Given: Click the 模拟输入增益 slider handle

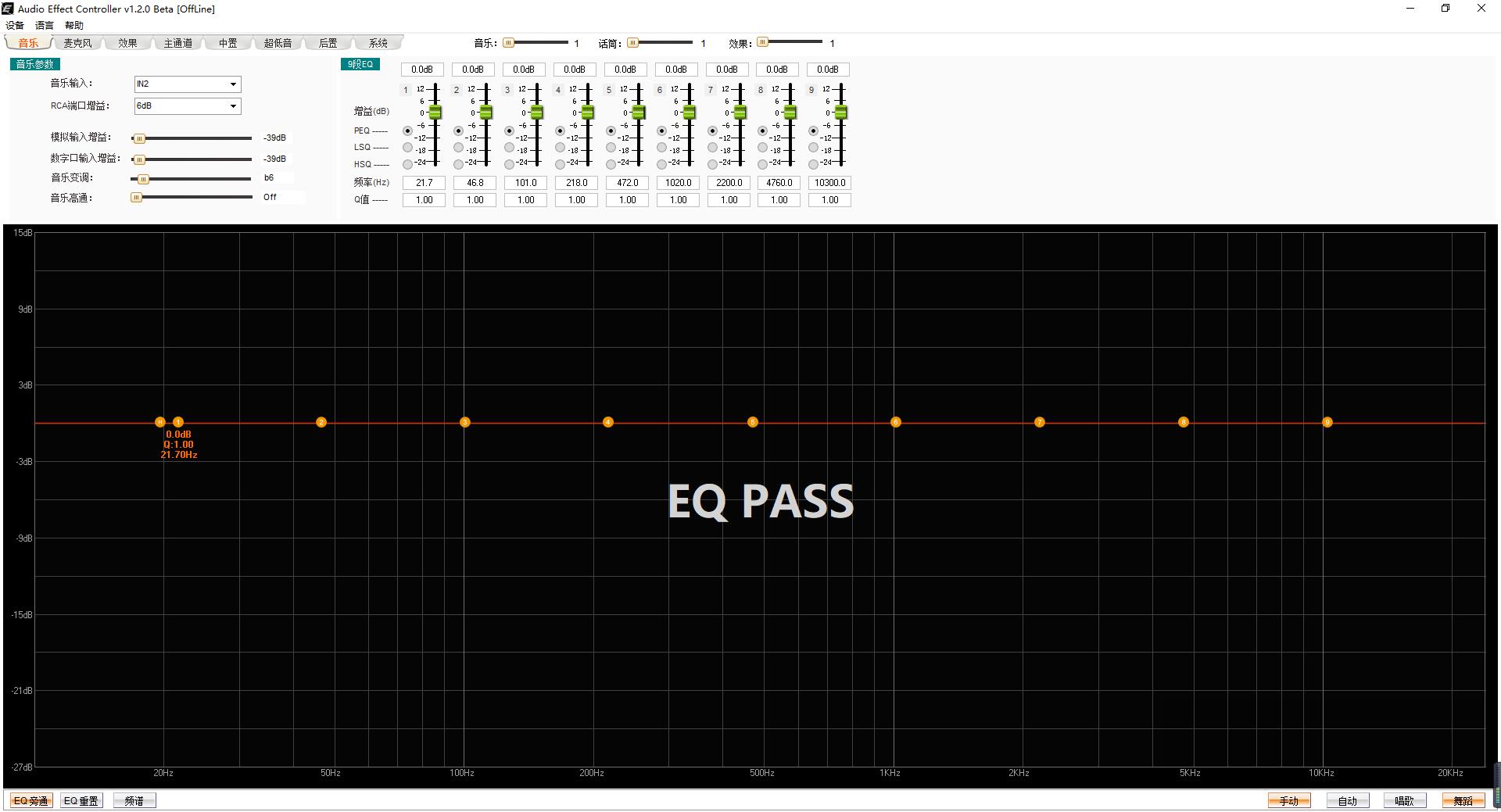Looking at the screenshot, I should 139,138.
